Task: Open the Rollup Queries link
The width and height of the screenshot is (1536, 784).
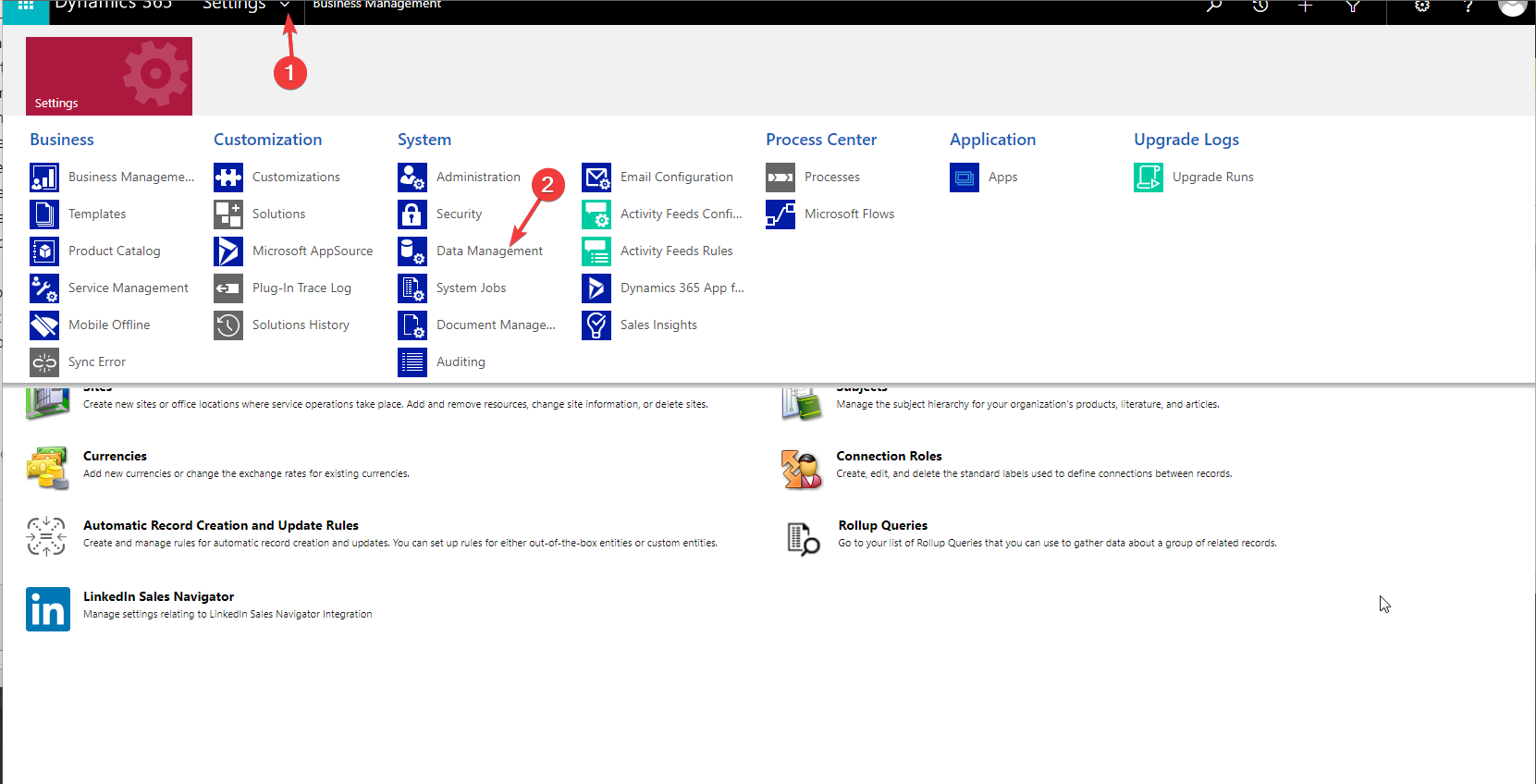Action: (882, 525)
